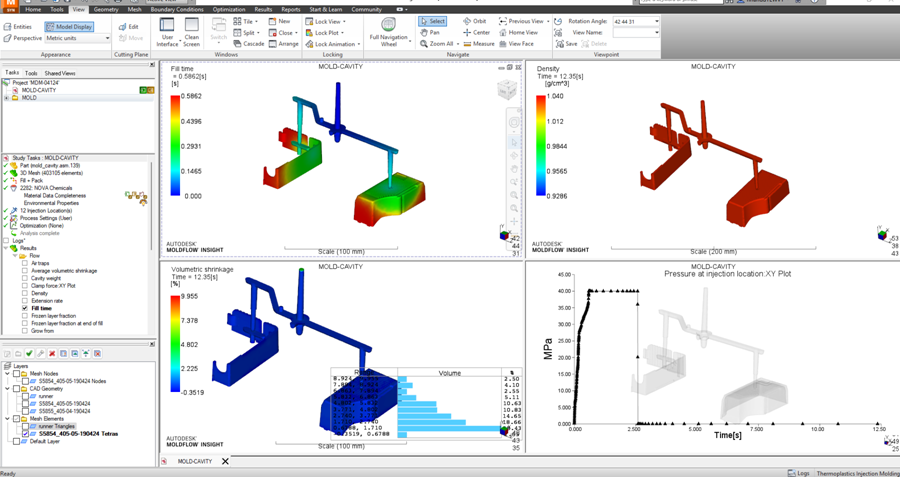The height and width of the screenshot is (477, 900).
Task: Select the MOLD folder in project tree
Action: click(x=29, y=98)
